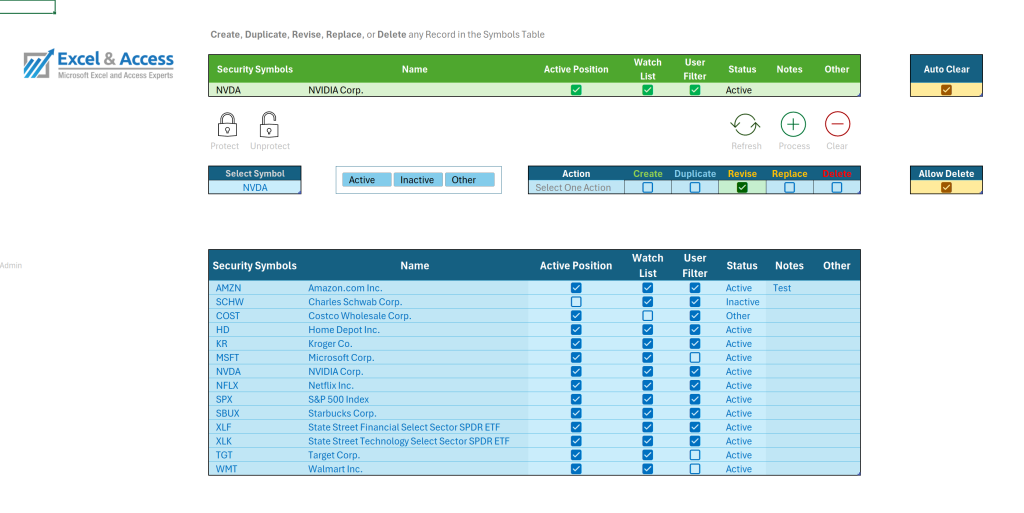This screenshot has width=1024, height=513.
Task: Check the Replace action checkbox
Action: tap(790, 187)
